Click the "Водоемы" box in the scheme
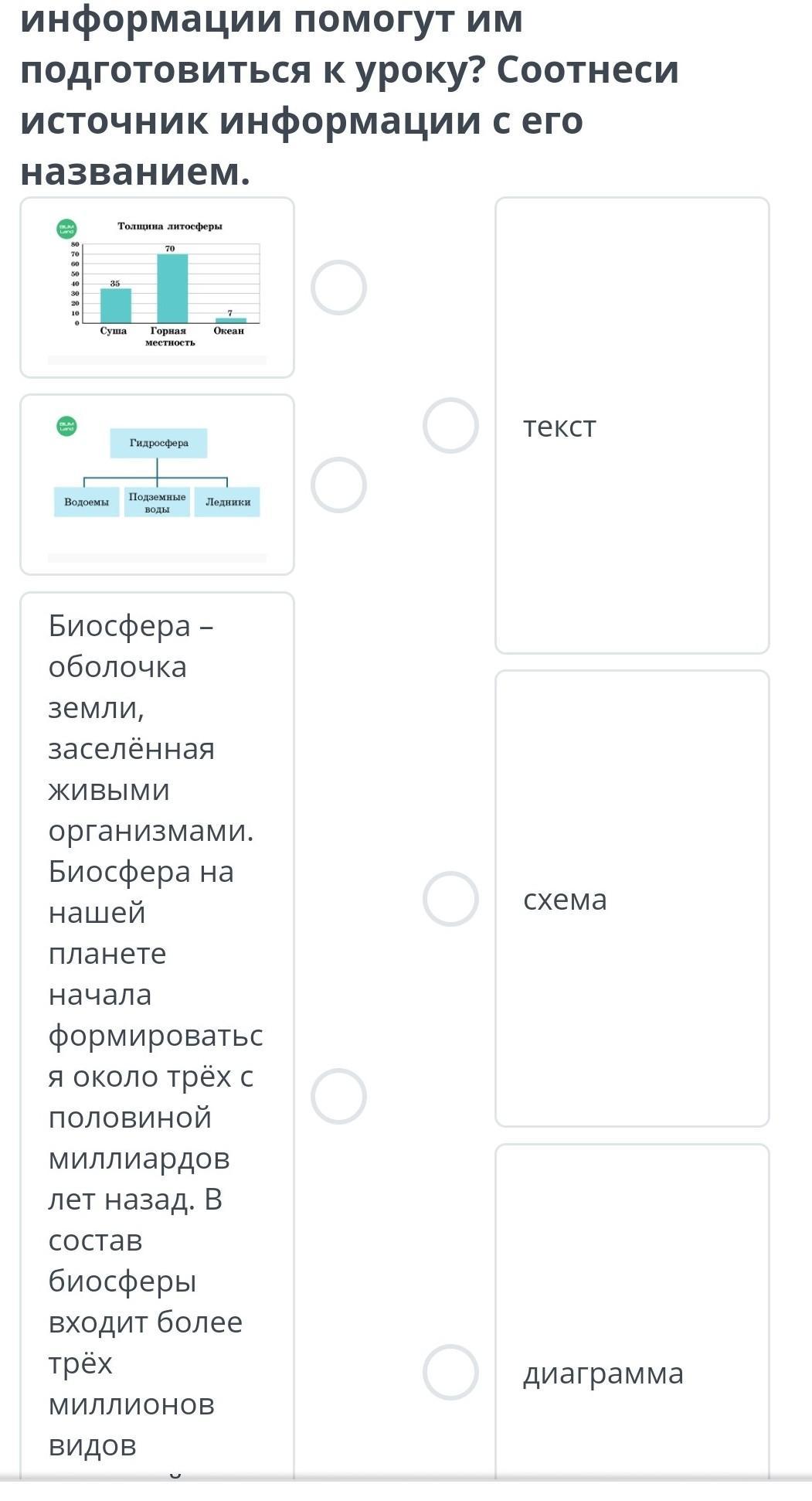Viewport: 812px width, 1501px height. click(x=87, y=502)
